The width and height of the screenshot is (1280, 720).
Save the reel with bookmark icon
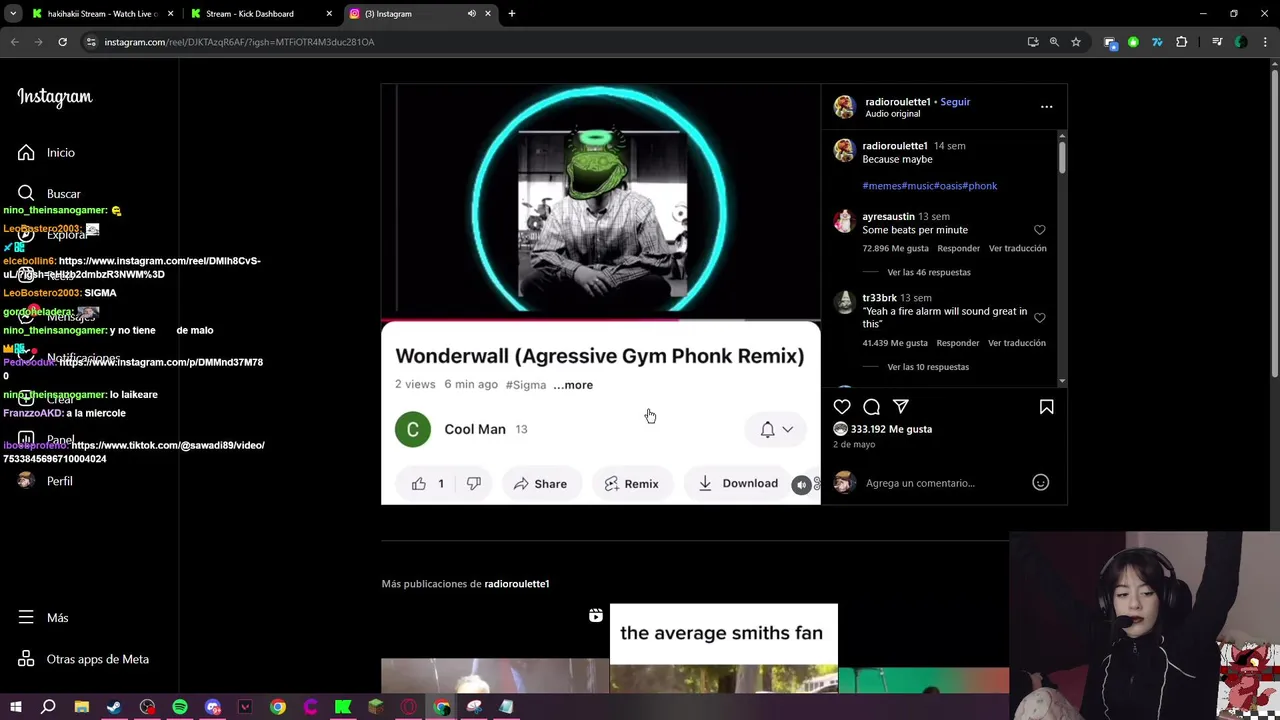(1046, 407)
